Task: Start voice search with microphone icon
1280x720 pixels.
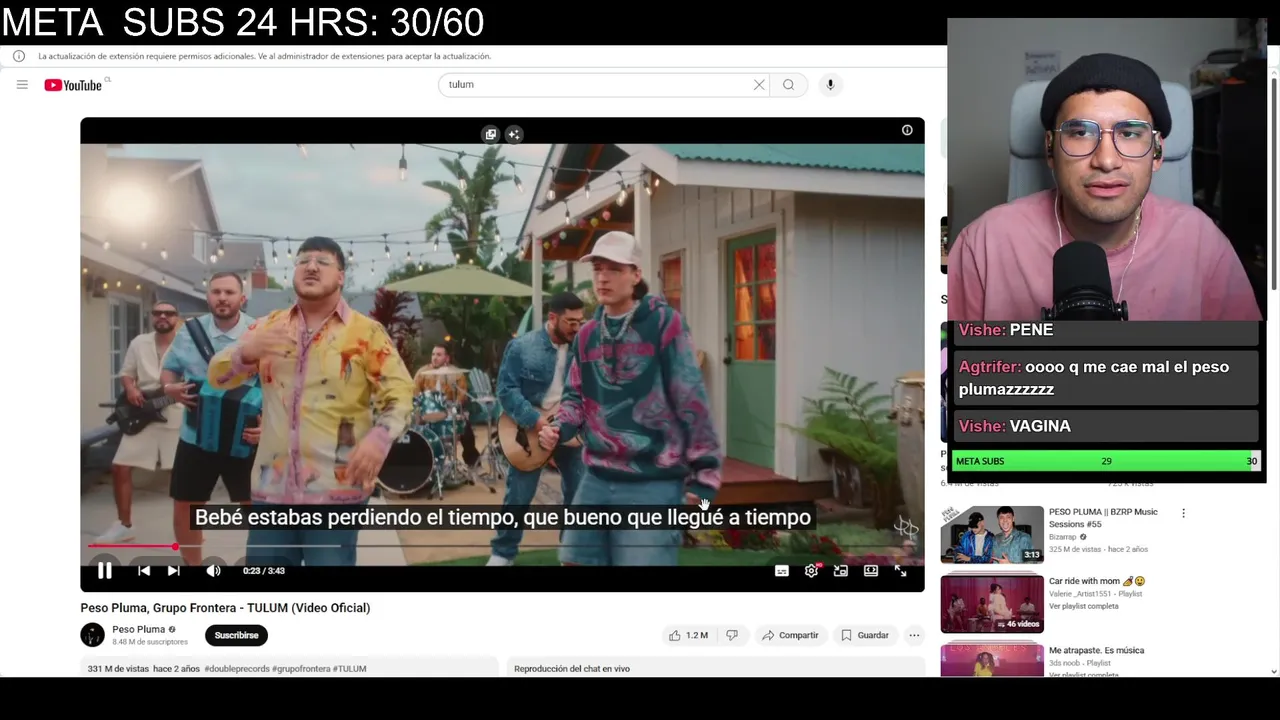Action: (830, 85)
